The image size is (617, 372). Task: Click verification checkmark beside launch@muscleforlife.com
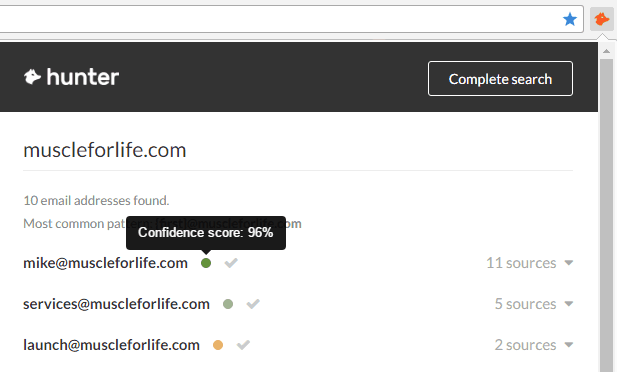tap(243, 345)
